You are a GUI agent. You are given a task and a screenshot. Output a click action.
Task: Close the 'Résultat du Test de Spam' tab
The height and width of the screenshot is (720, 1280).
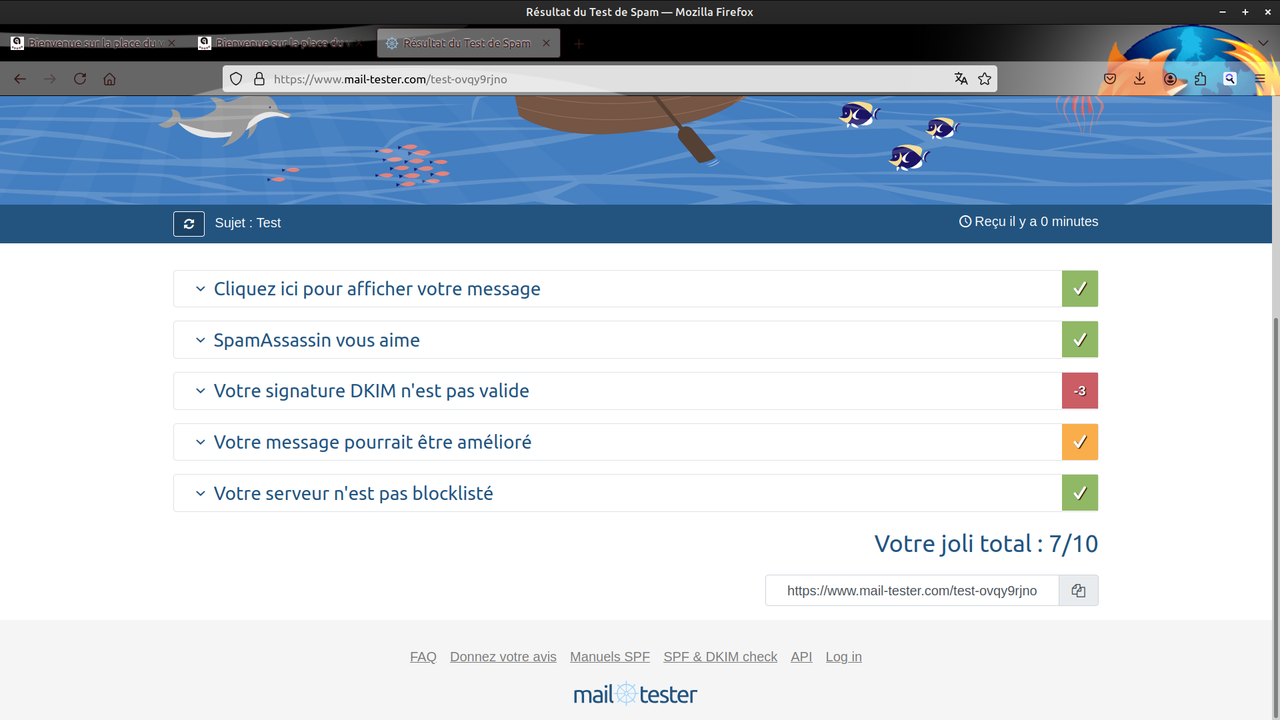pyautogui.click(x=546, y=43)
